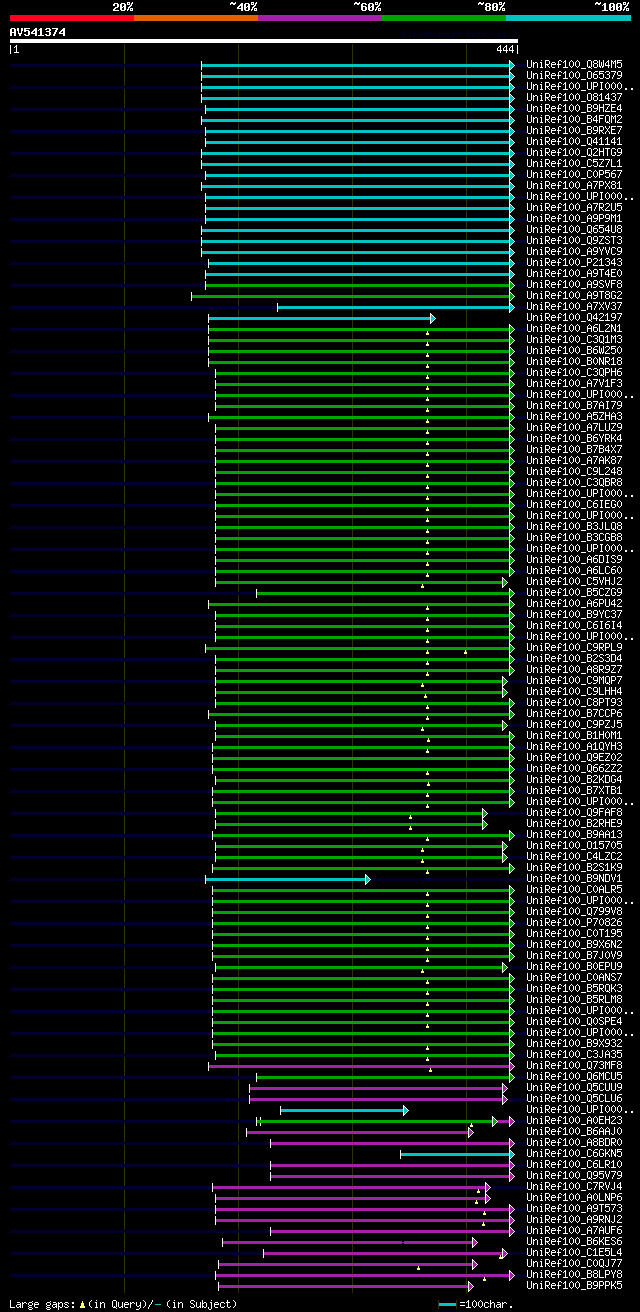Select hit UniRef100_B5CZG9
The image size is (640, 1312).
[575, 592]
